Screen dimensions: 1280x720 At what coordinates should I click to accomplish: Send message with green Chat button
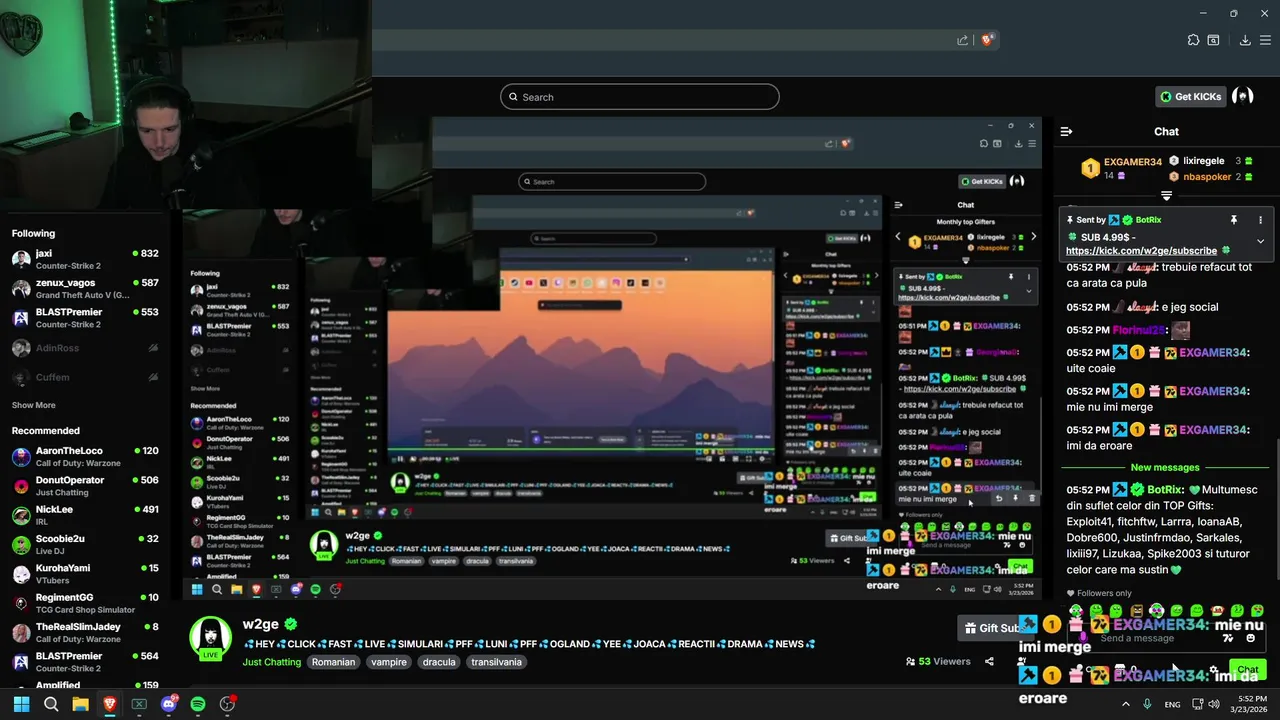(x=1247, y=669)
